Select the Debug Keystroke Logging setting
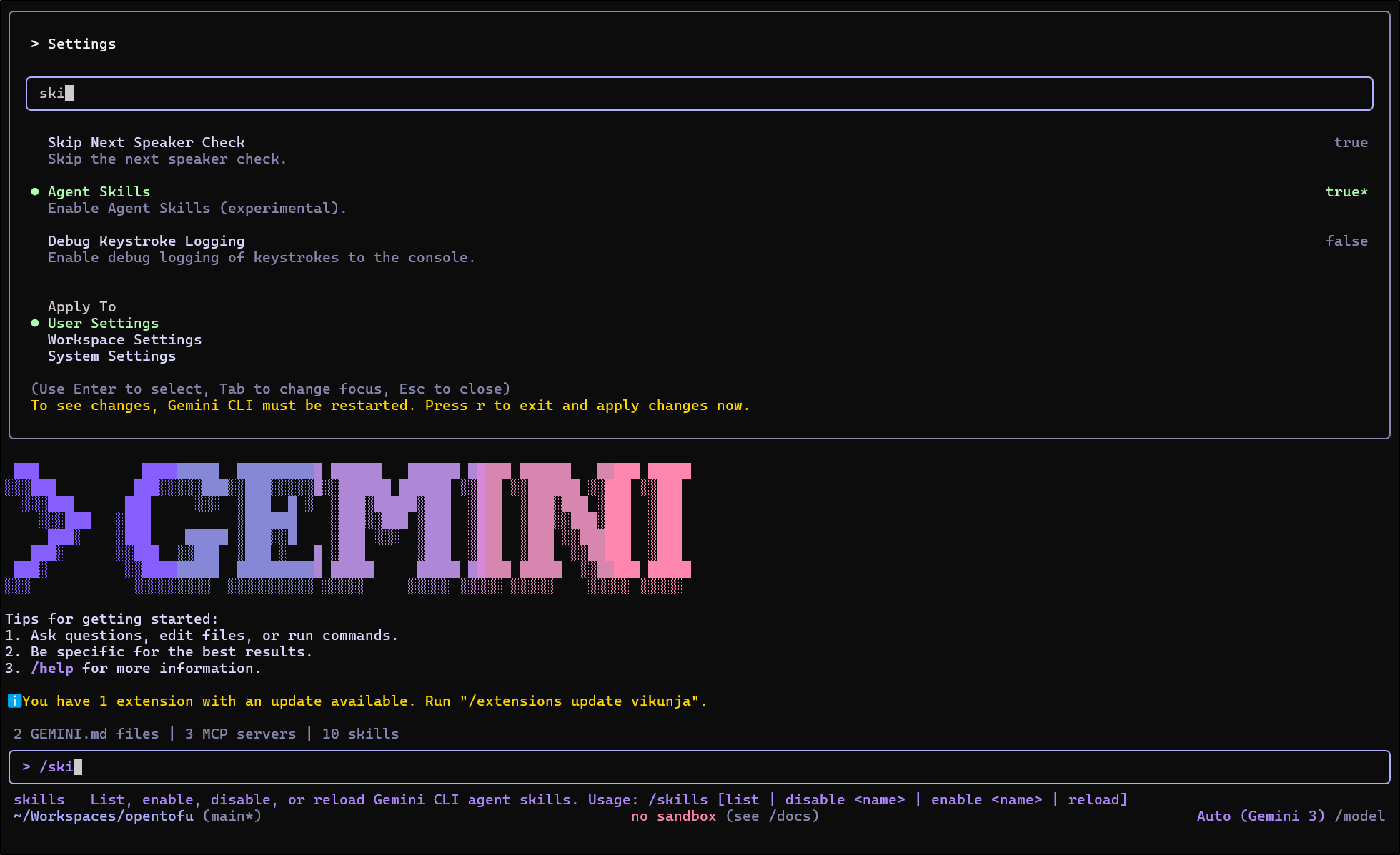The width and height of the screenshot is (1400, 855). 146,241
